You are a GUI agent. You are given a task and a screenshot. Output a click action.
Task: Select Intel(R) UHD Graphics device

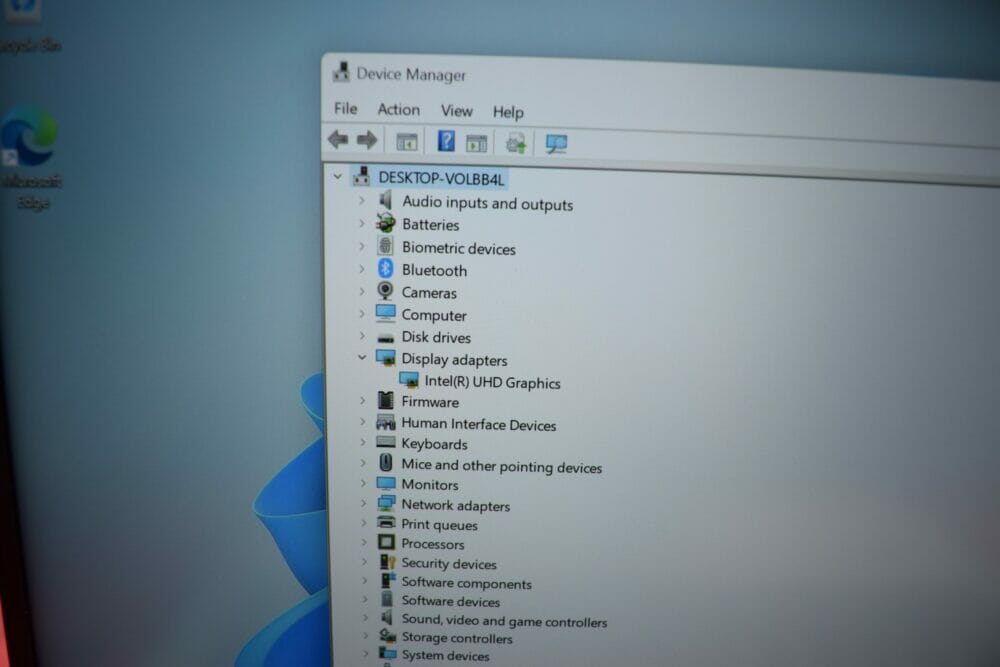[x=492, y=382]
